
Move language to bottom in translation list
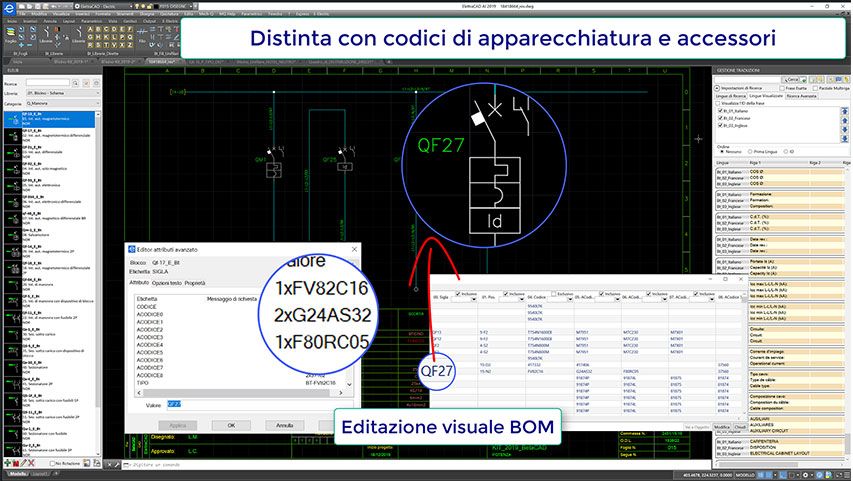click(x=845, y=138)
